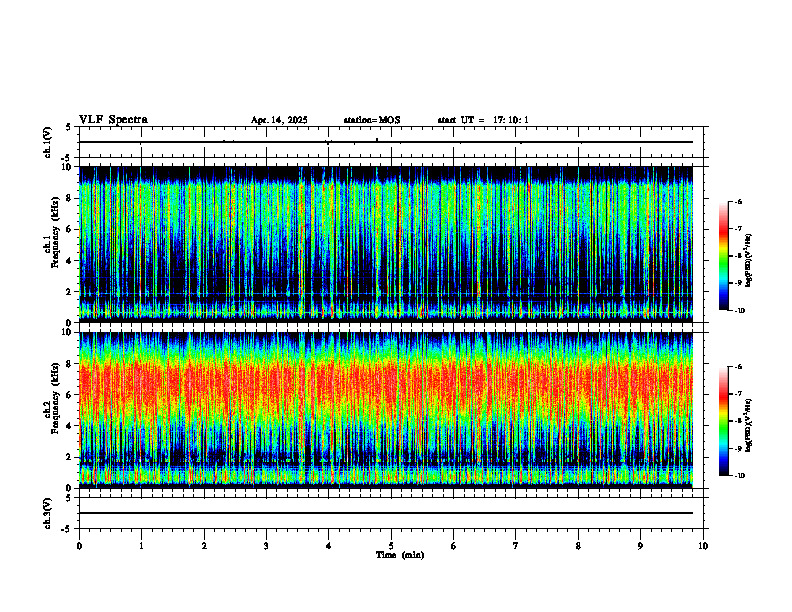This screenshot has width=792, height=612.
Task: Click the "ch.3(V)" waveform axis label
Action: pos(48,513)
